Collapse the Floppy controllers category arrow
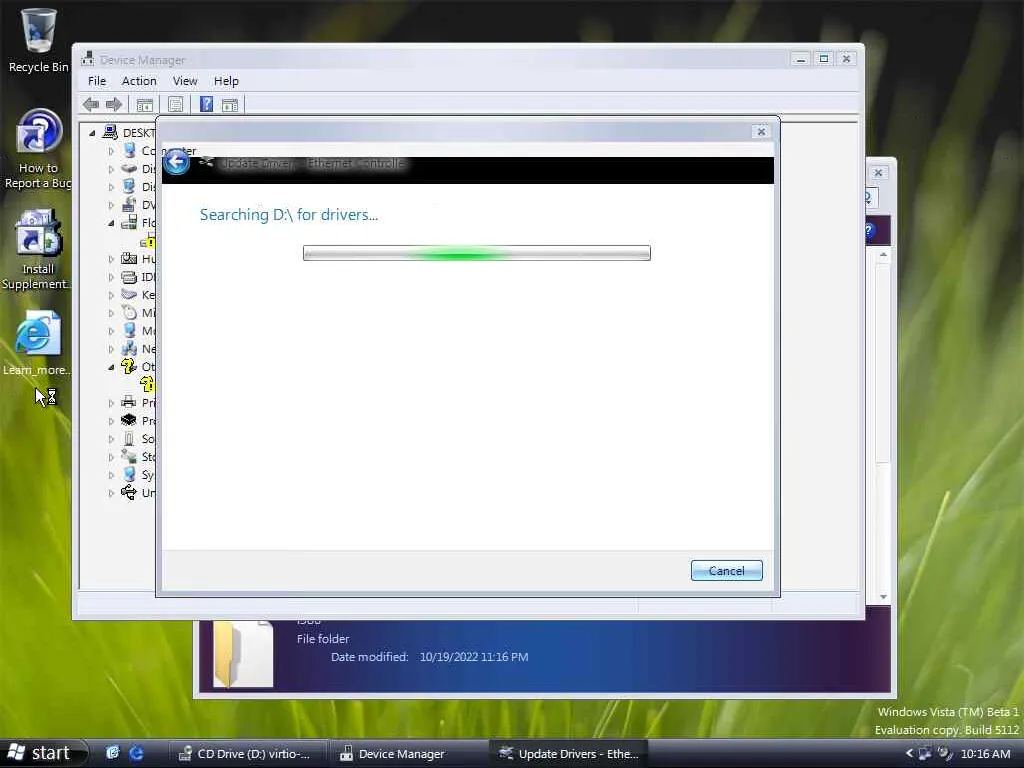 tap(111, 223)
